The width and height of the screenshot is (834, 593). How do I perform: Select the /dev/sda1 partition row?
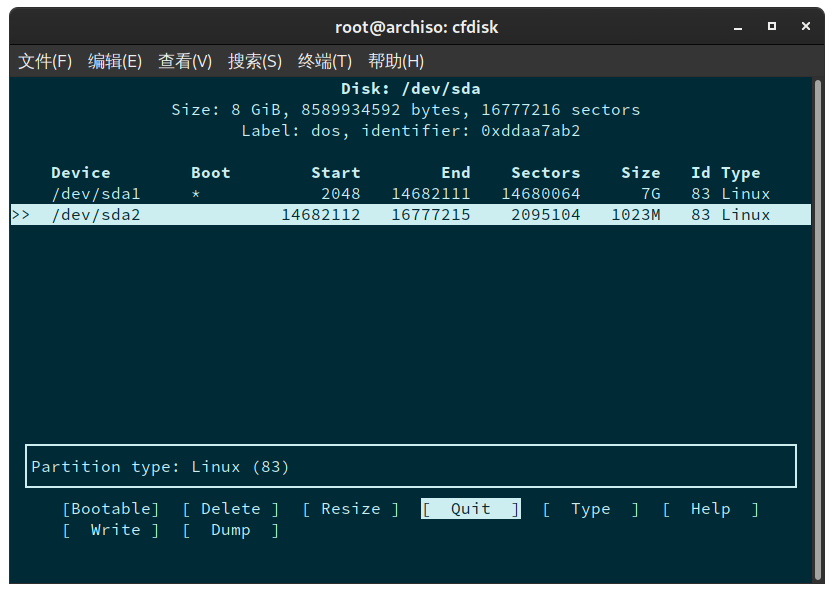click(x=96, y=193)
